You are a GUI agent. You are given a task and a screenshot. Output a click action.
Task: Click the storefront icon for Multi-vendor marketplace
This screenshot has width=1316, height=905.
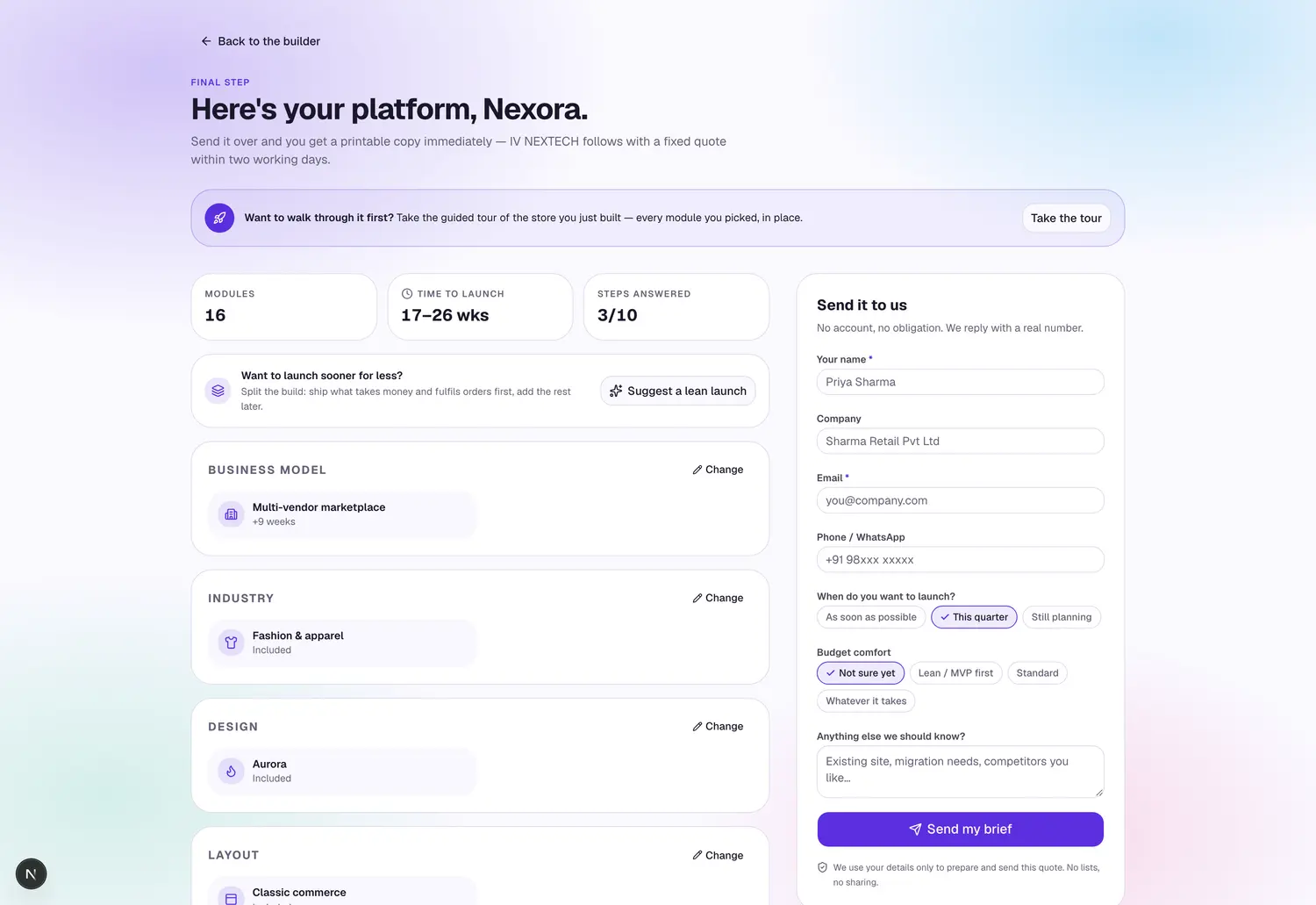click(231, 514)
